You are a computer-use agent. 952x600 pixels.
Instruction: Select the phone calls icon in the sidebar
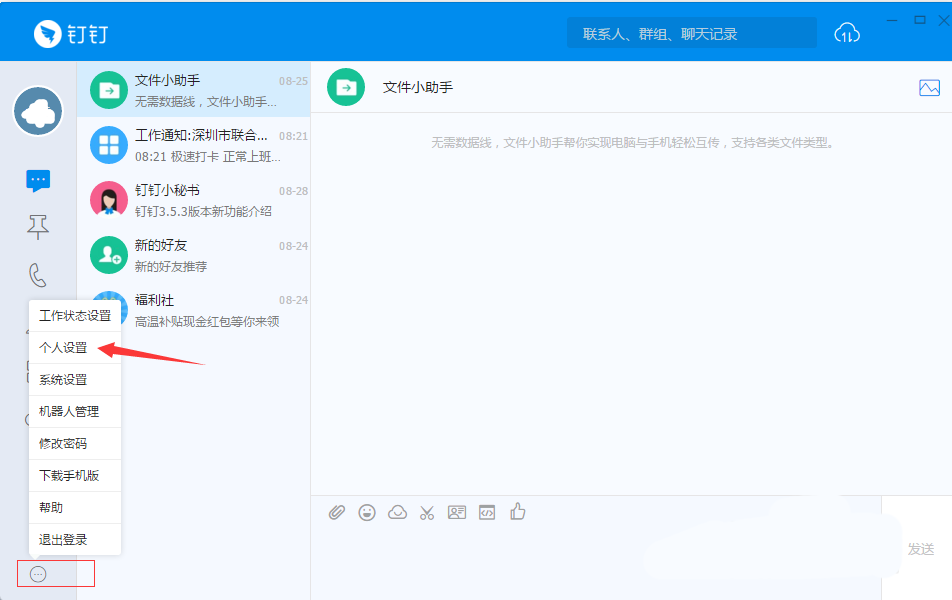point(37,271)
